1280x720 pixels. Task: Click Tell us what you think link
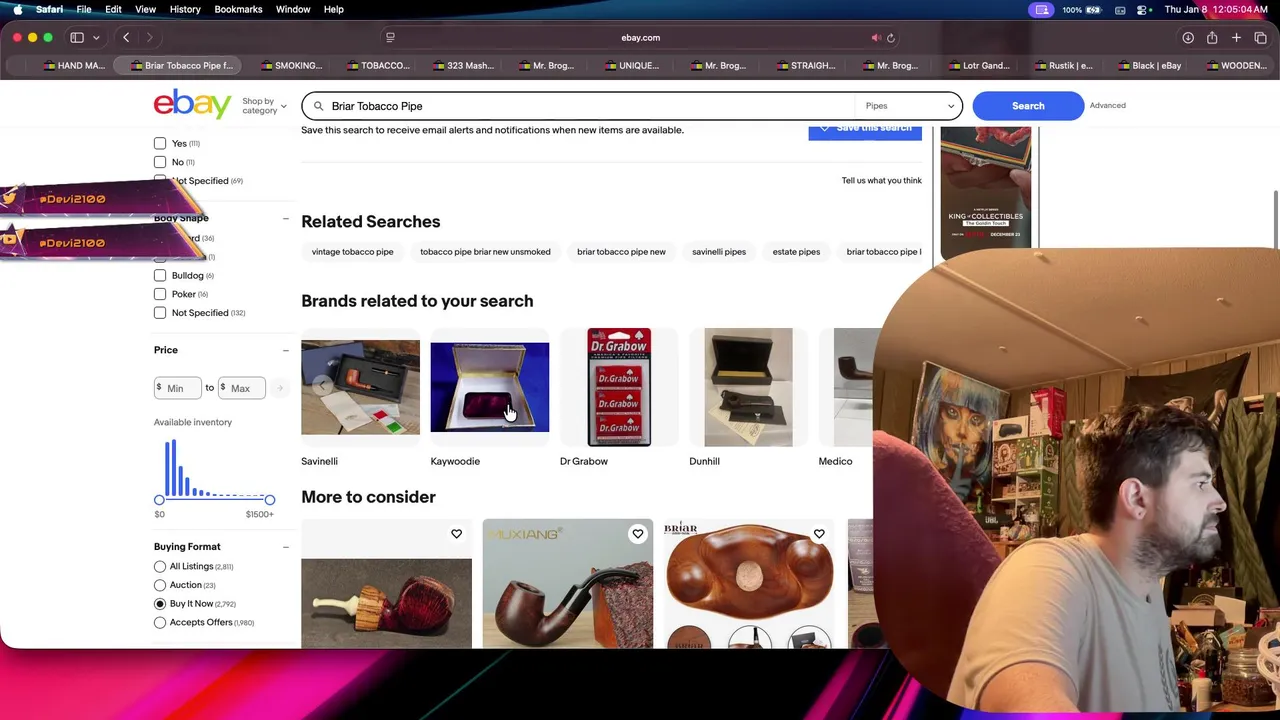click(881, 181)
